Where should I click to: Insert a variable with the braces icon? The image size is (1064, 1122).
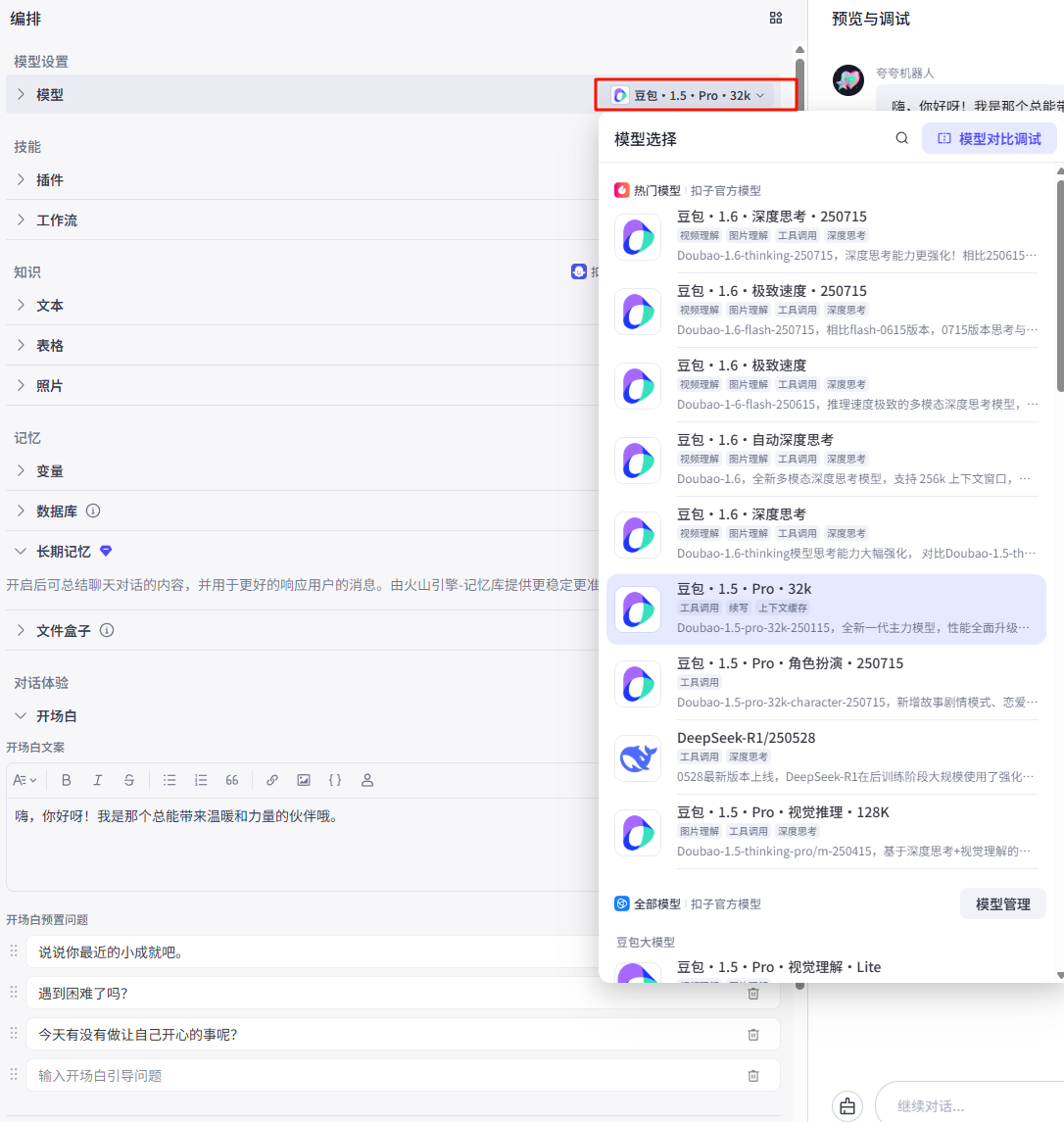(335, 780)
